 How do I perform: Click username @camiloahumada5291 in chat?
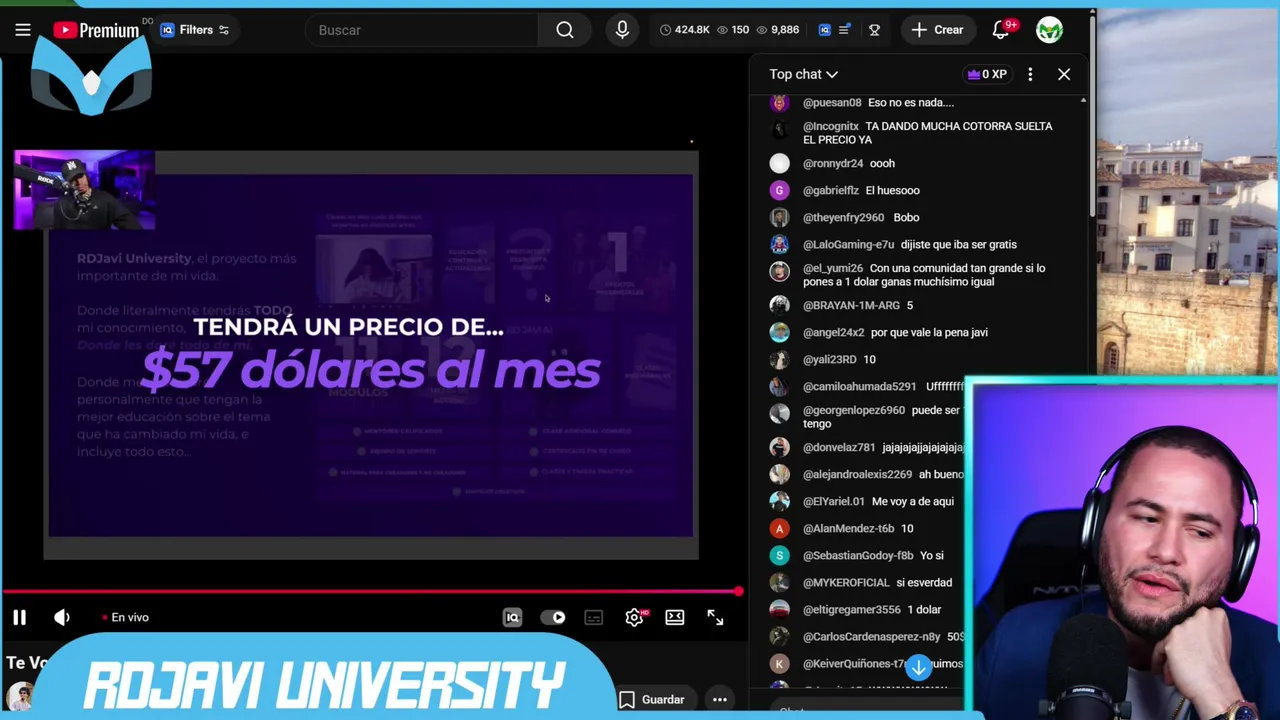coord(859,386)
